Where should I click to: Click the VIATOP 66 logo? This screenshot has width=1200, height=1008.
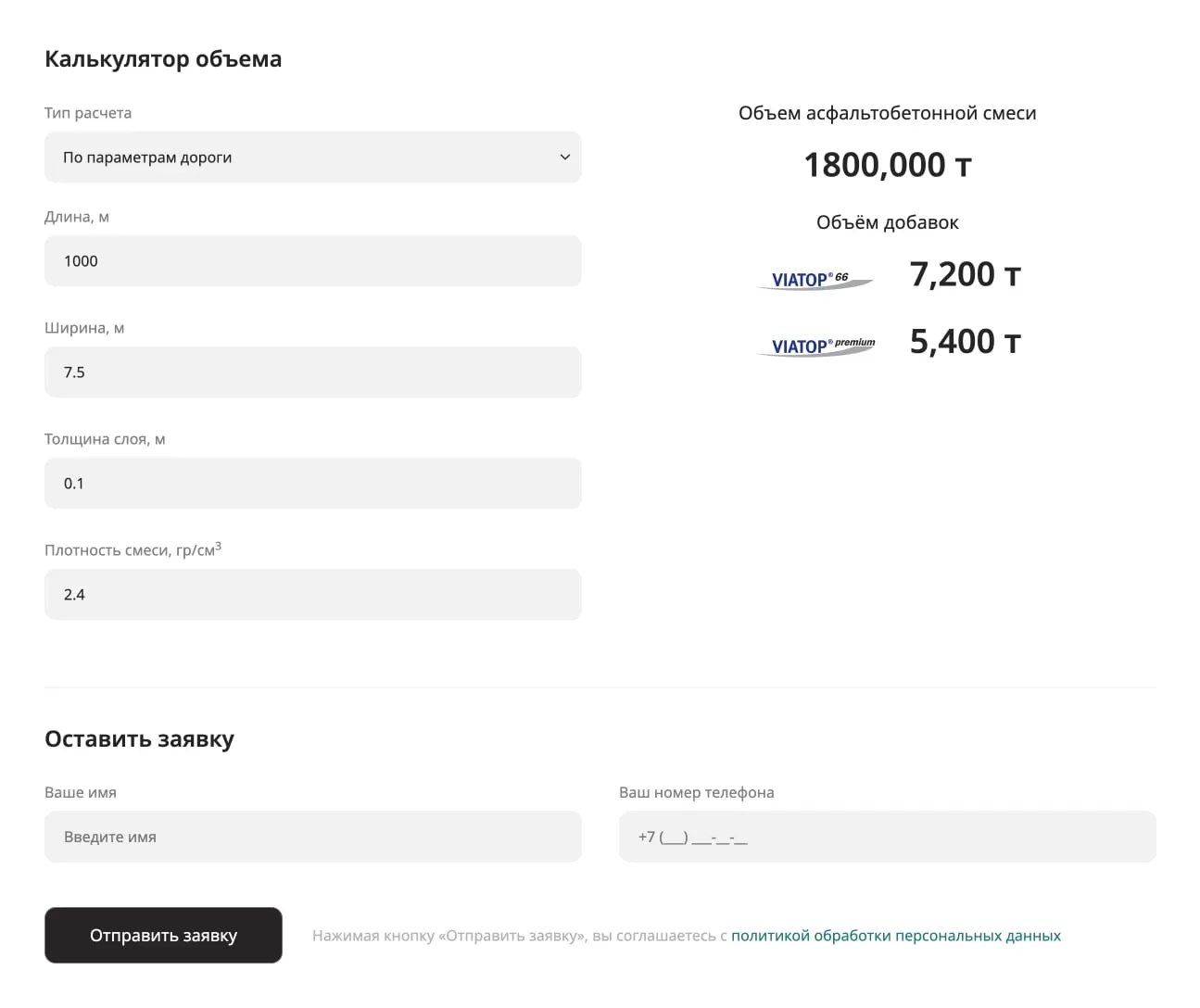click(815, 279)
